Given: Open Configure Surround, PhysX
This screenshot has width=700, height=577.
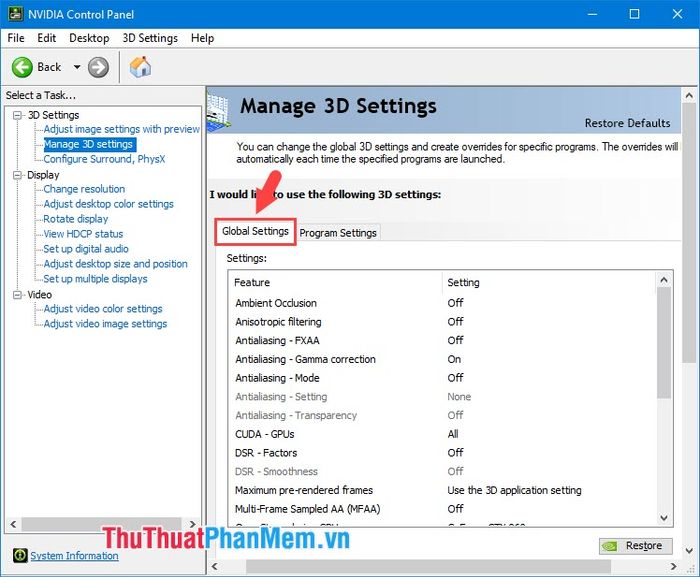Looking at the screenshot, I should pyautogui.click(x=104, y=159).
